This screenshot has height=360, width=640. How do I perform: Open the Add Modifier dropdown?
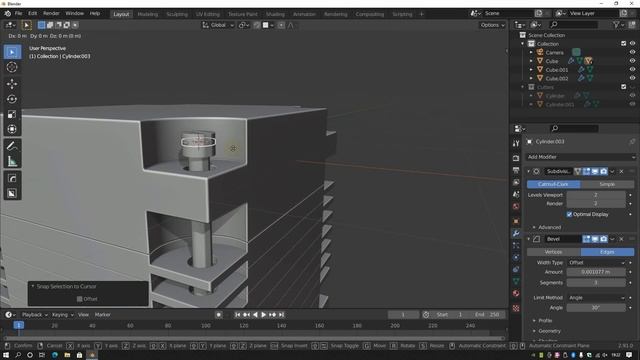pos(581,157)
